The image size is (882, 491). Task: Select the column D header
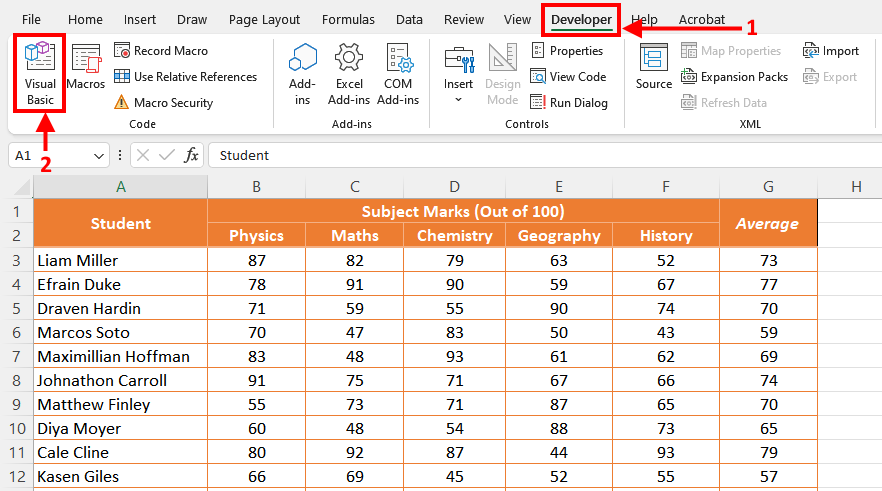(455, 186)
